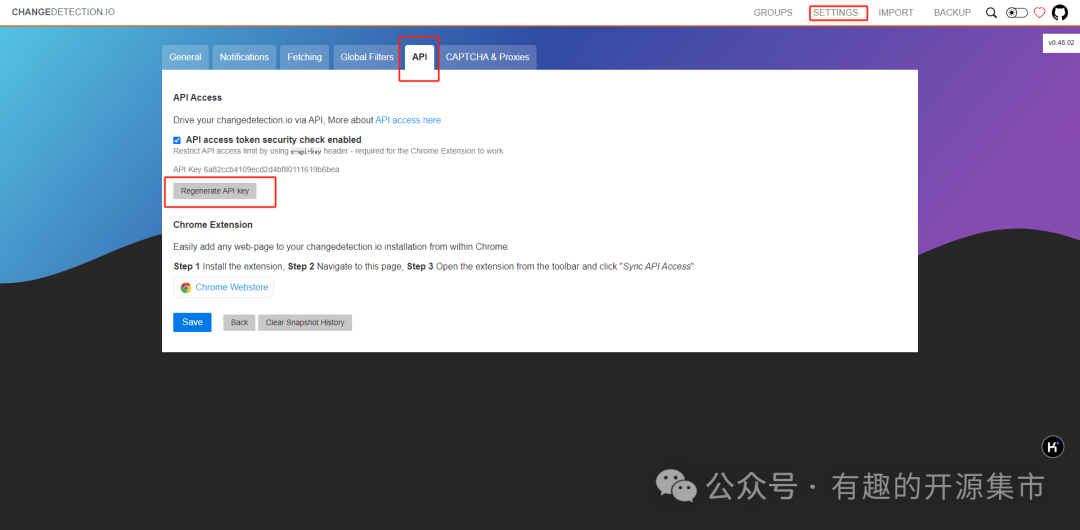Click the 'Sync API Access' italic text

(x=656, y=266)
